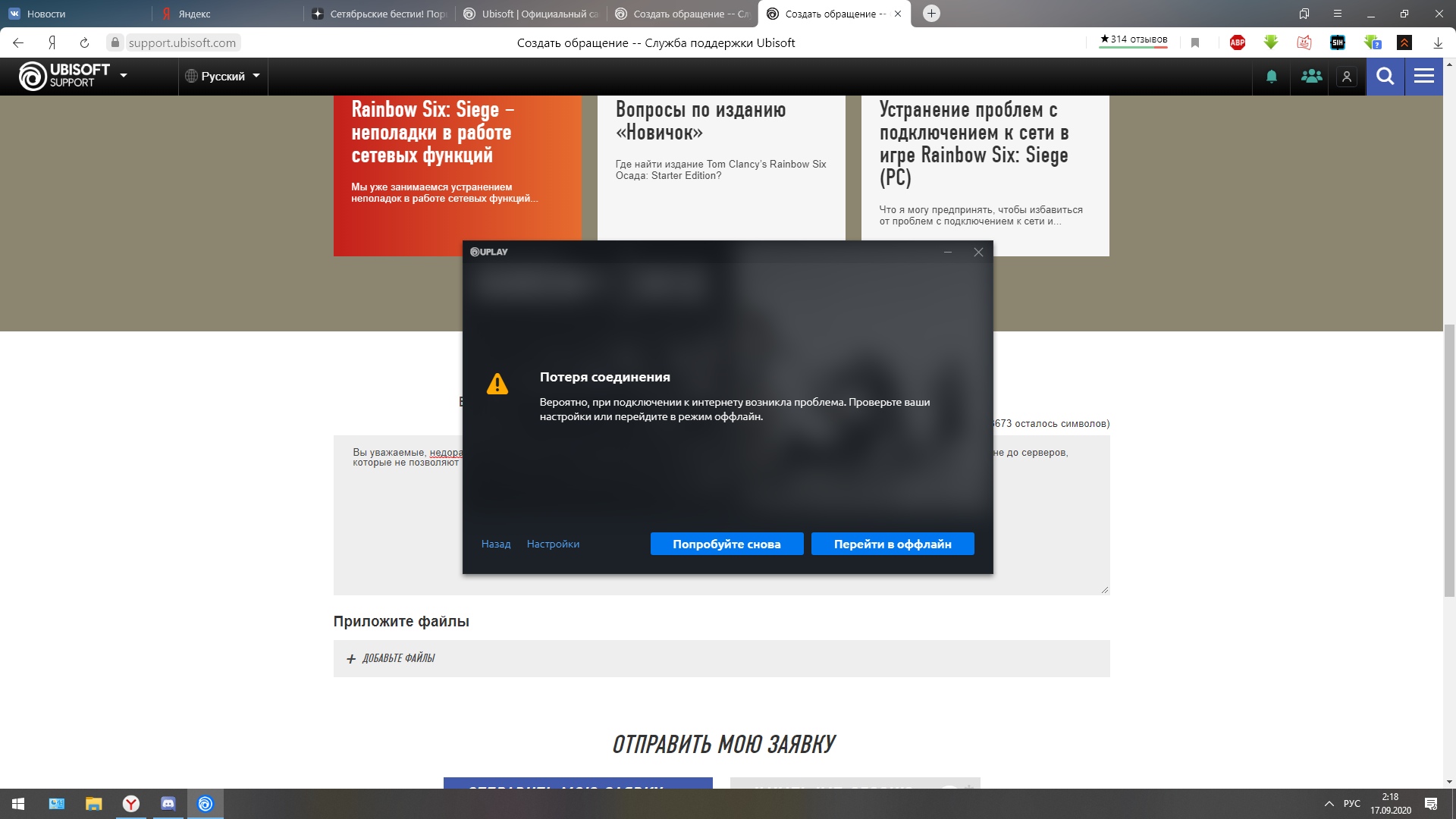
Task: Switch to the Новости tab
Action: [x=76, y=14]
